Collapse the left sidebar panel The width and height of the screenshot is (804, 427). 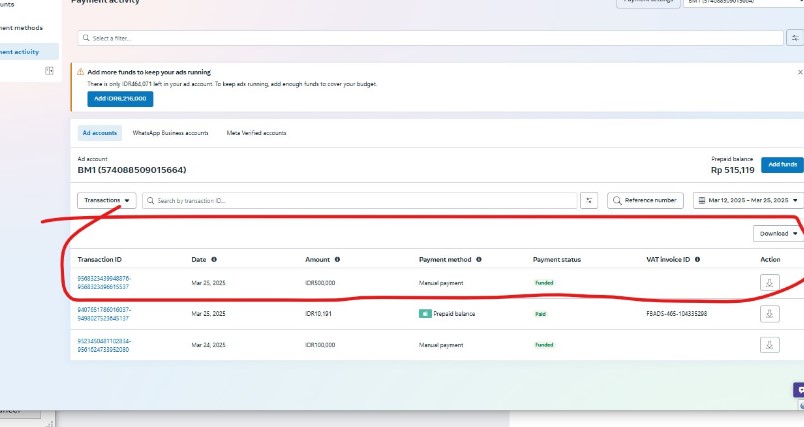48,71
